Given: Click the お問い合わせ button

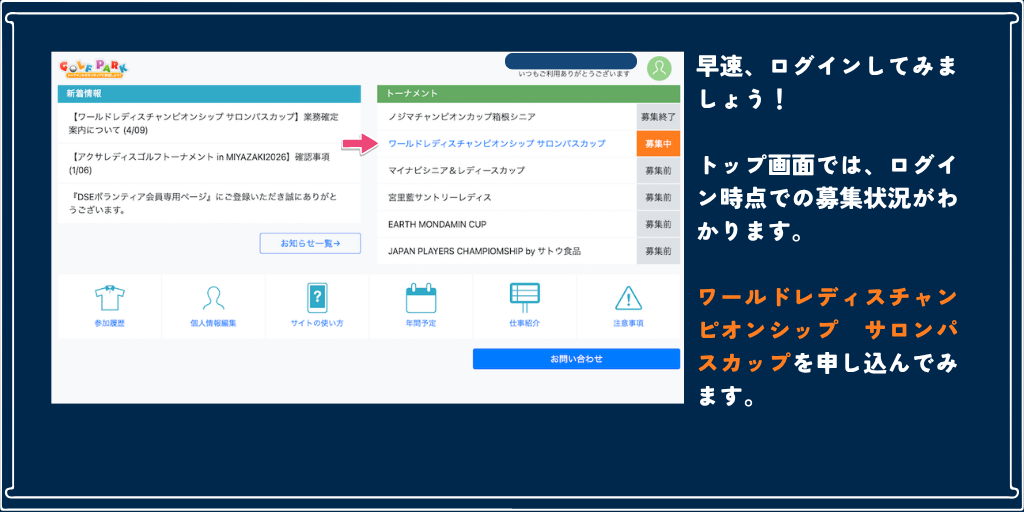Looking at the screenshot, I should [x=576, y=359].
